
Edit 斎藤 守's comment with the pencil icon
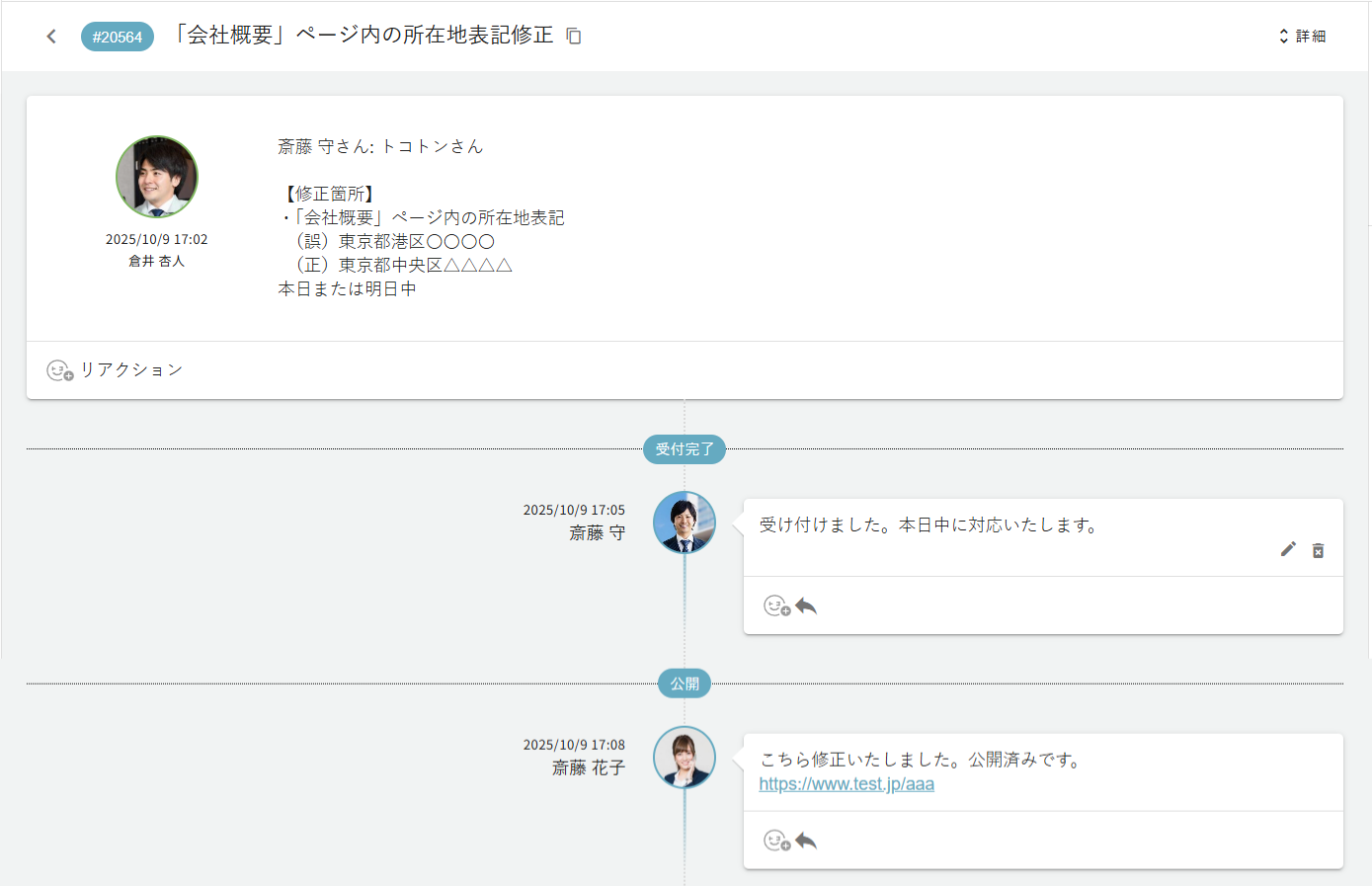[x=1288, y=548]
